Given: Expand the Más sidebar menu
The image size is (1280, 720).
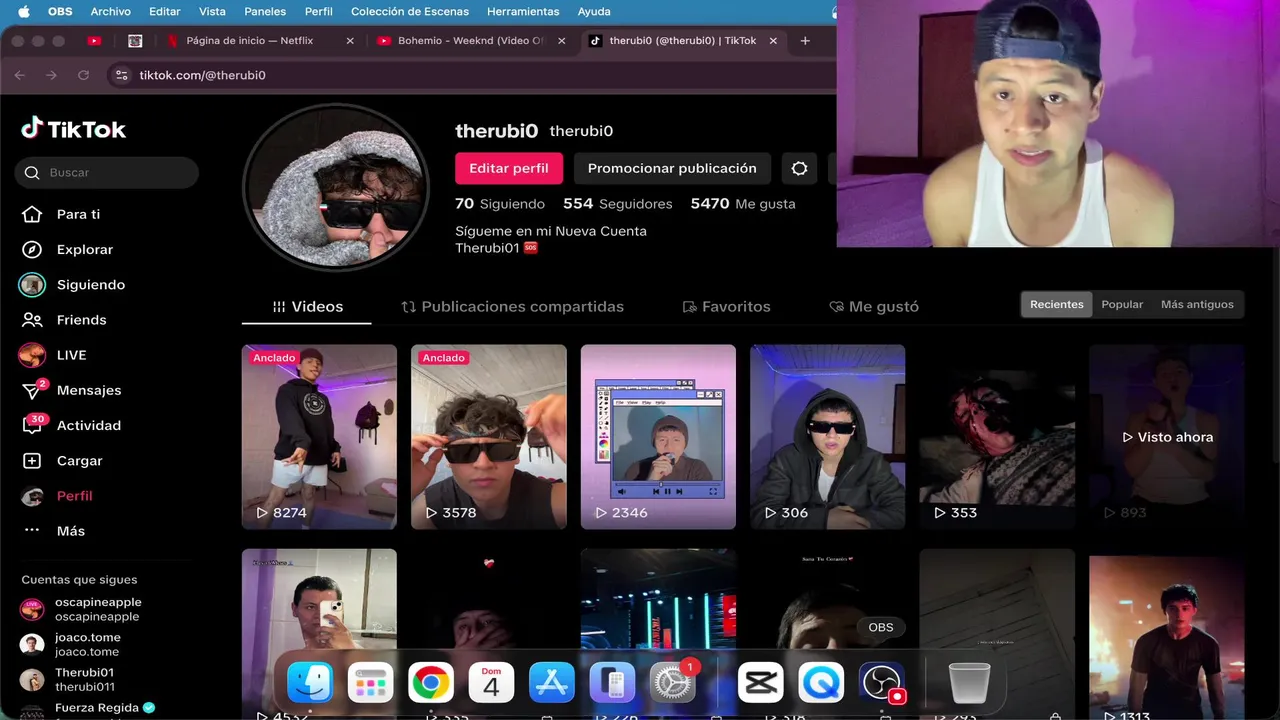Looking at the screenshot, I should (53, 531).
